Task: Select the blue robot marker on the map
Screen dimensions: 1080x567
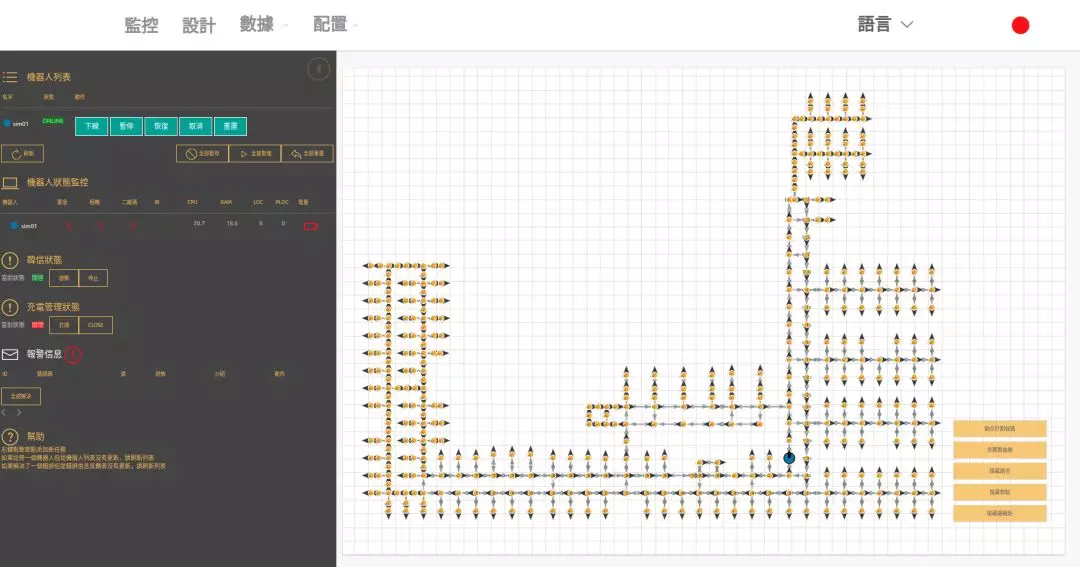Action: tap(789, 458)
